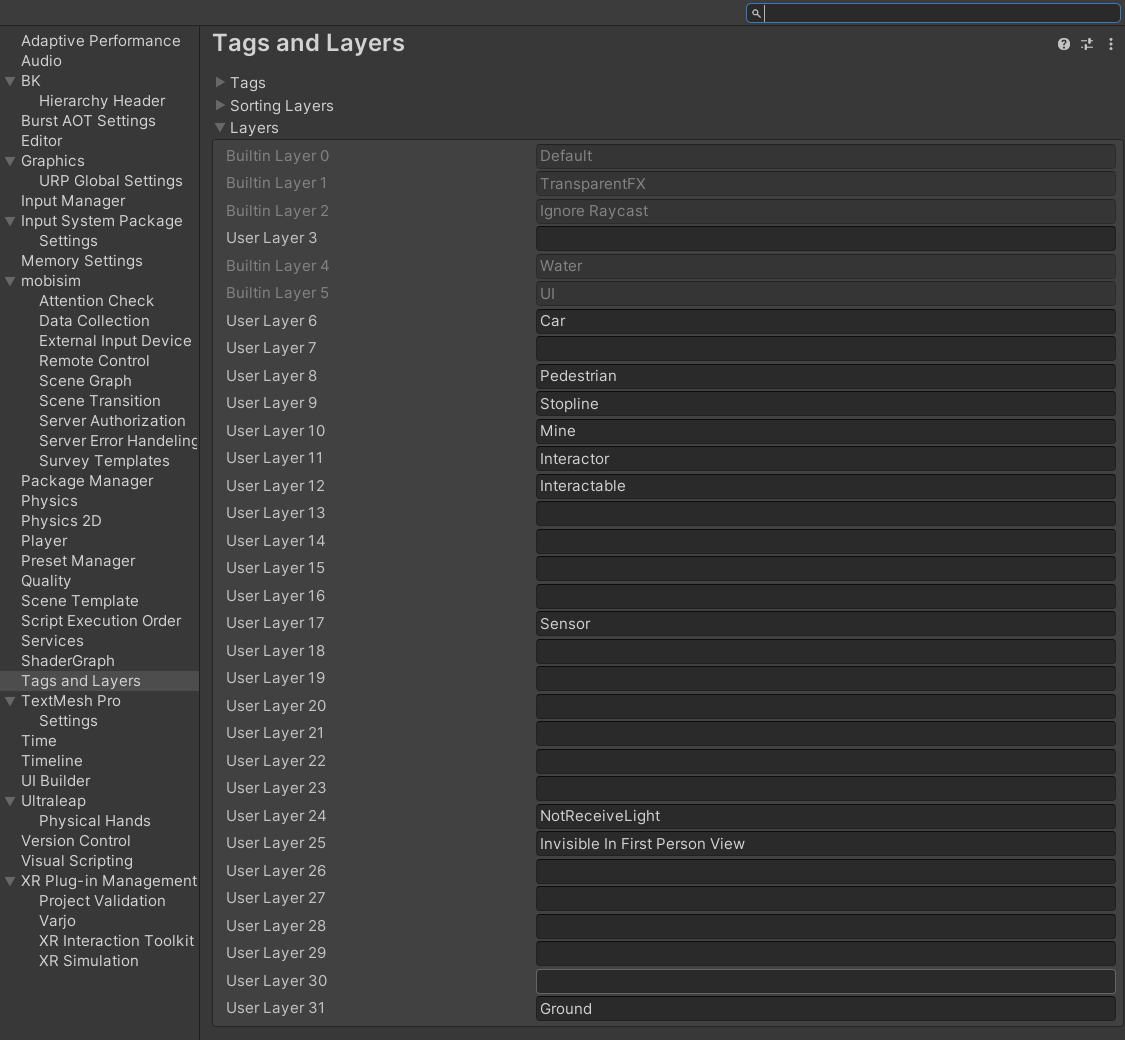The height and width of the screenshot is (1040, 1125).
Task: Edit User Layer 12 Interactable field
Action: click(825, 486)
